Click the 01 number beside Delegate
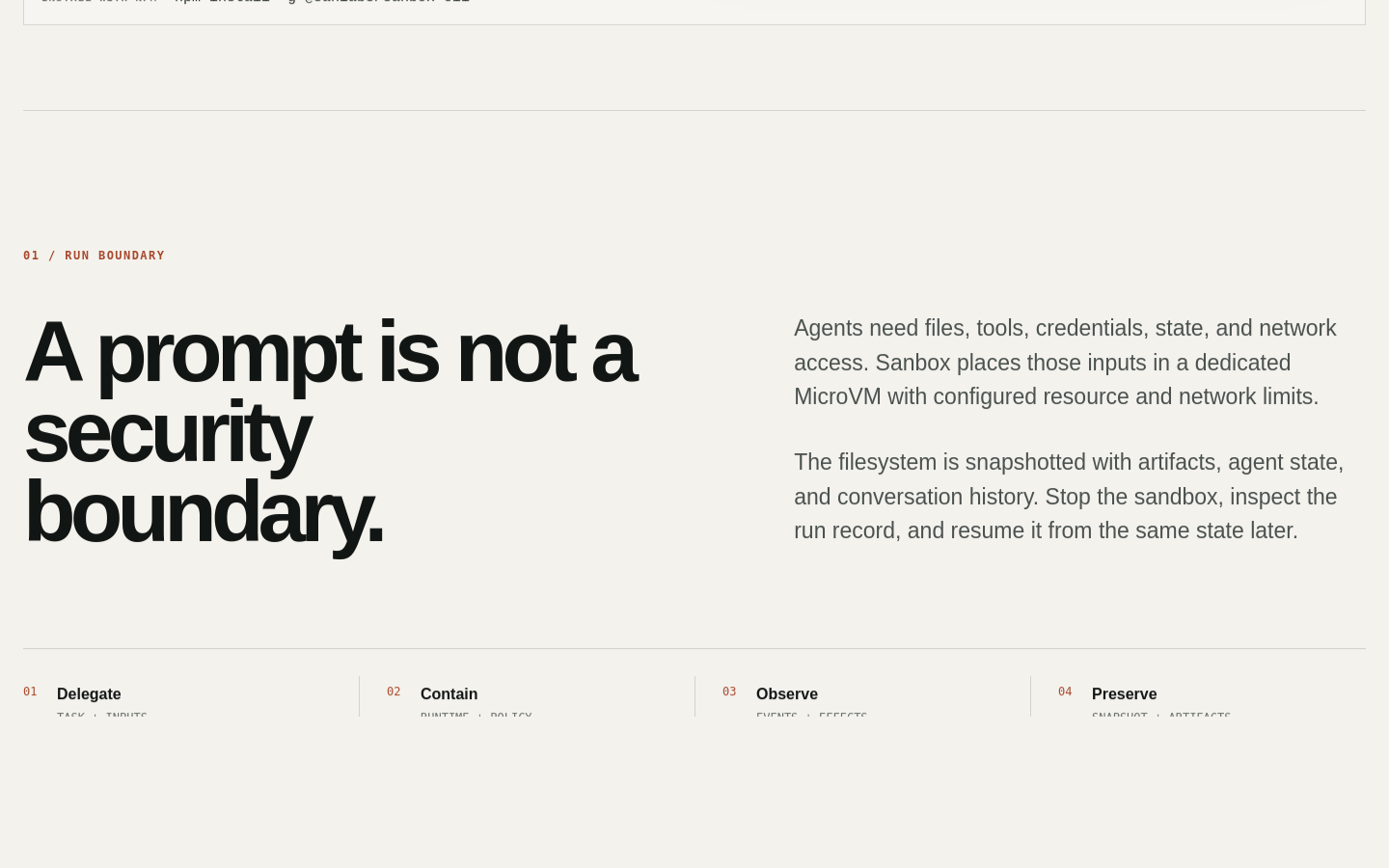 pos(30,692)
